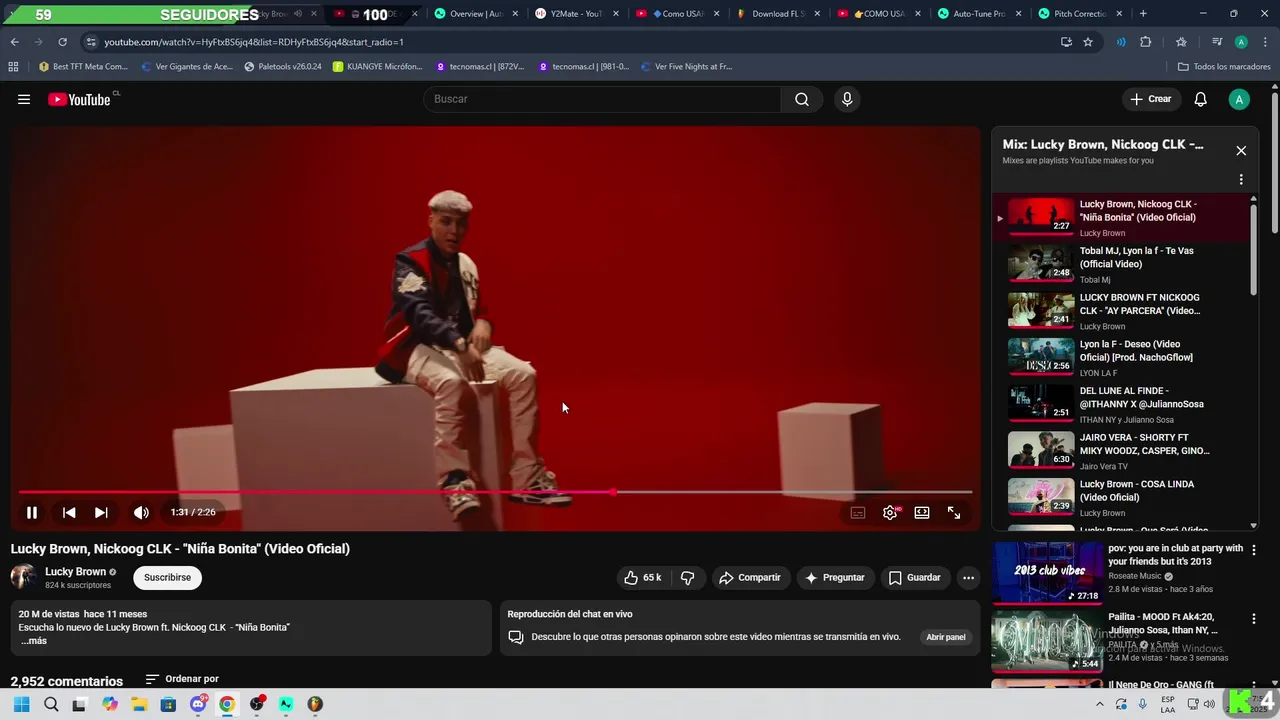Open options for Pailita MOOD video
The image size is (1280, 720).
(x=1254, y=619)
